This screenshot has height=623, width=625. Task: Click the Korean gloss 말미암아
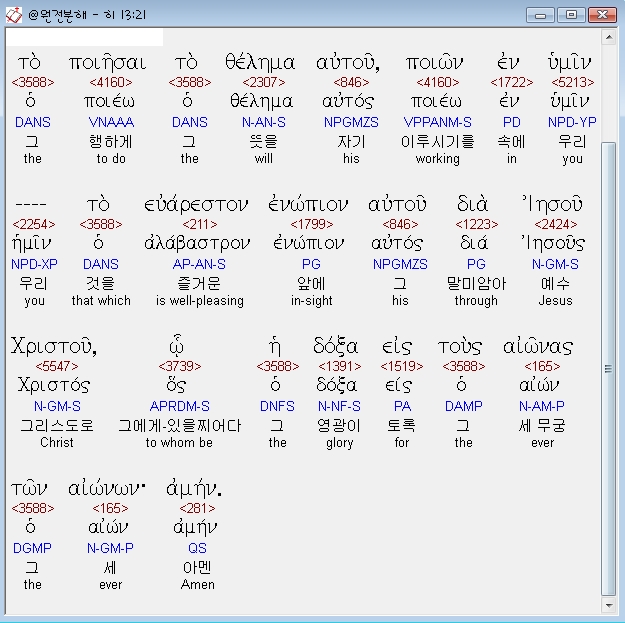pyautogui.click(x=476, y=283)
